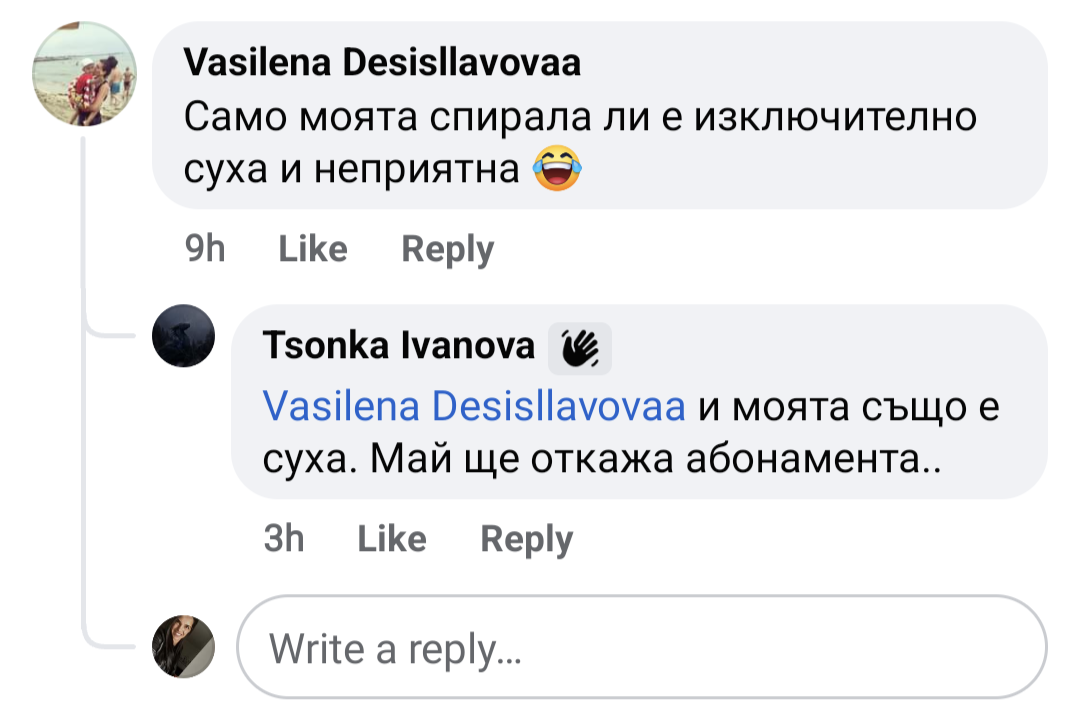This screenshot has height=707, width=1080.
Task: Like Vasilena Desisllavovaa's comment
Action: click(x=313, y=248)
